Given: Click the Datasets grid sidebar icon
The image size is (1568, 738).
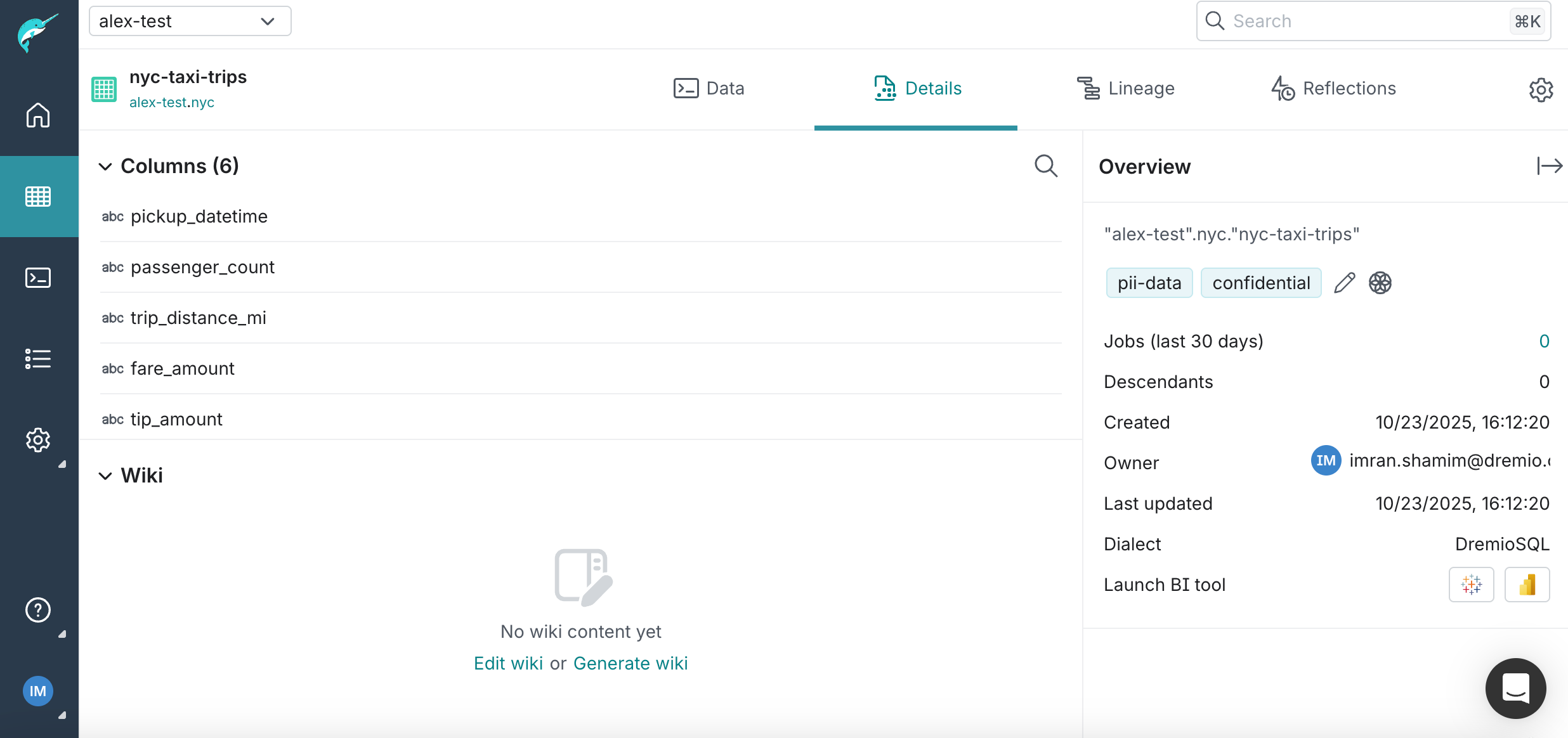Looking at the screenshot, I should coord(38,197).
